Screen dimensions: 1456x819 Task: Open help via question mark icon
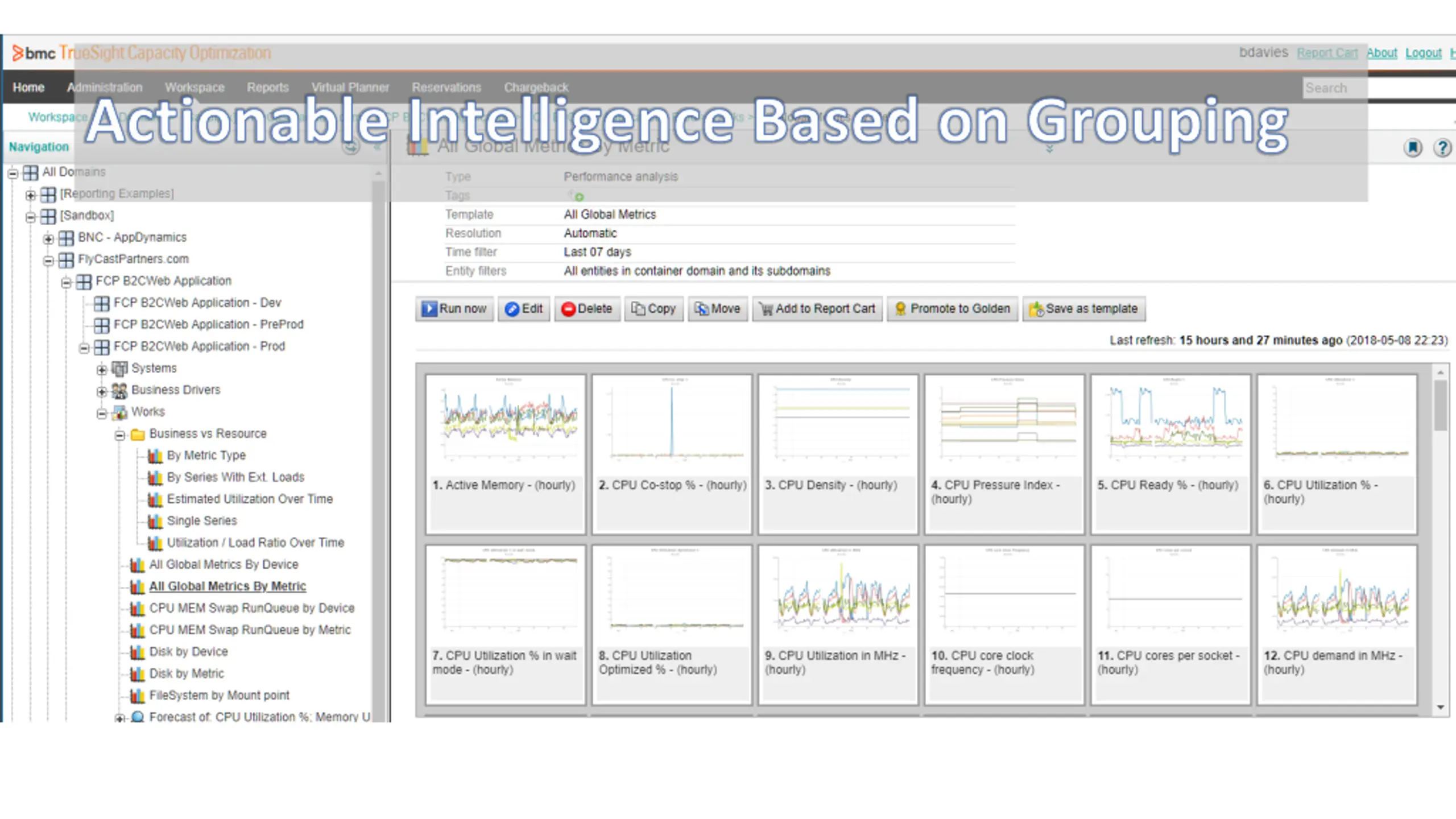tap(1442, 148)
